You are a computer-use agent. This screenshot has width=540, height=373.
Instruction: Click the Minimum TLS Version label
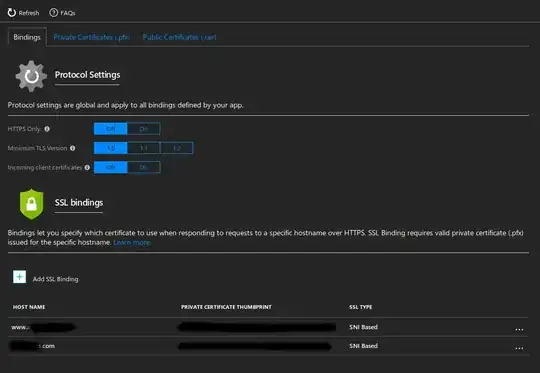click(x=38, y=148)
